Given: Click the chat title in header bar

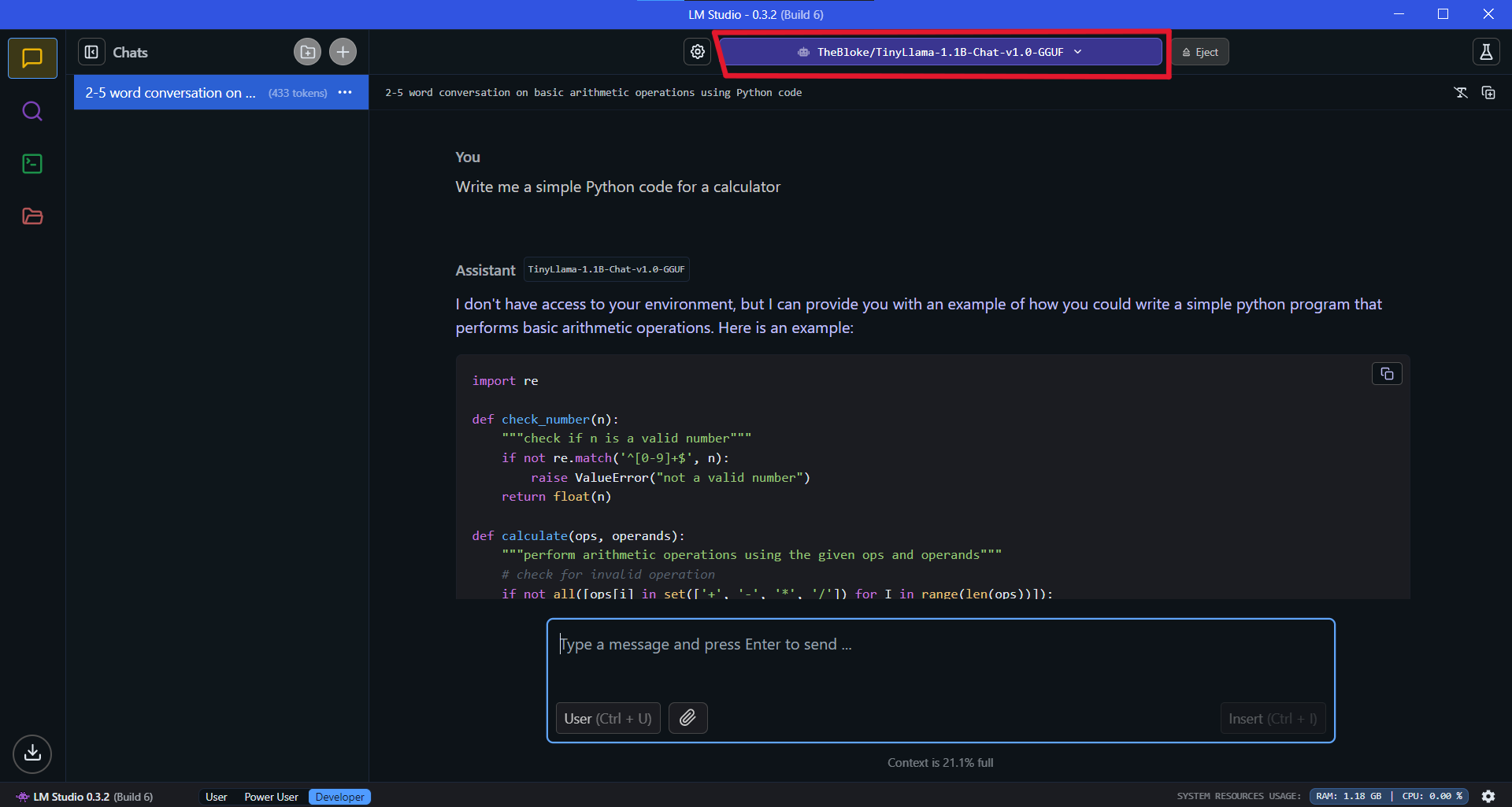Looking at the screenshot, I should [594, 92].
